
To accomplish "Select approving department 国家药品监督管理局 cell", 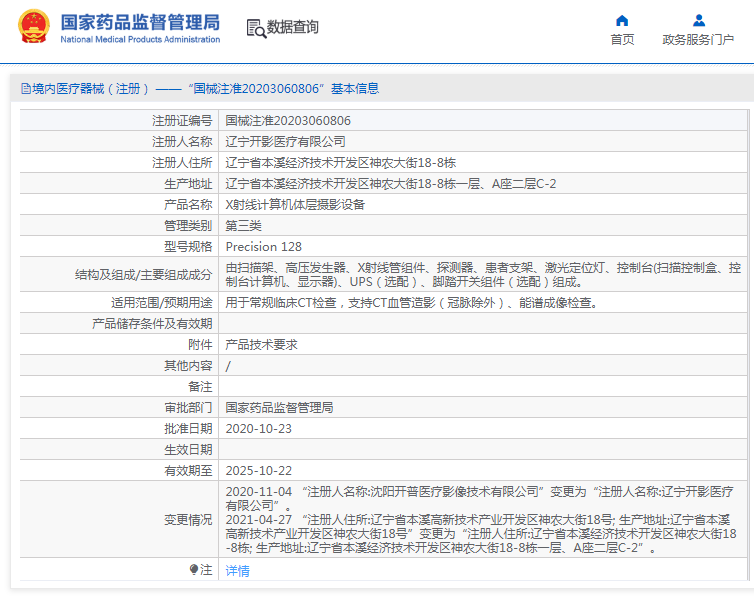I will pos(279,408).
